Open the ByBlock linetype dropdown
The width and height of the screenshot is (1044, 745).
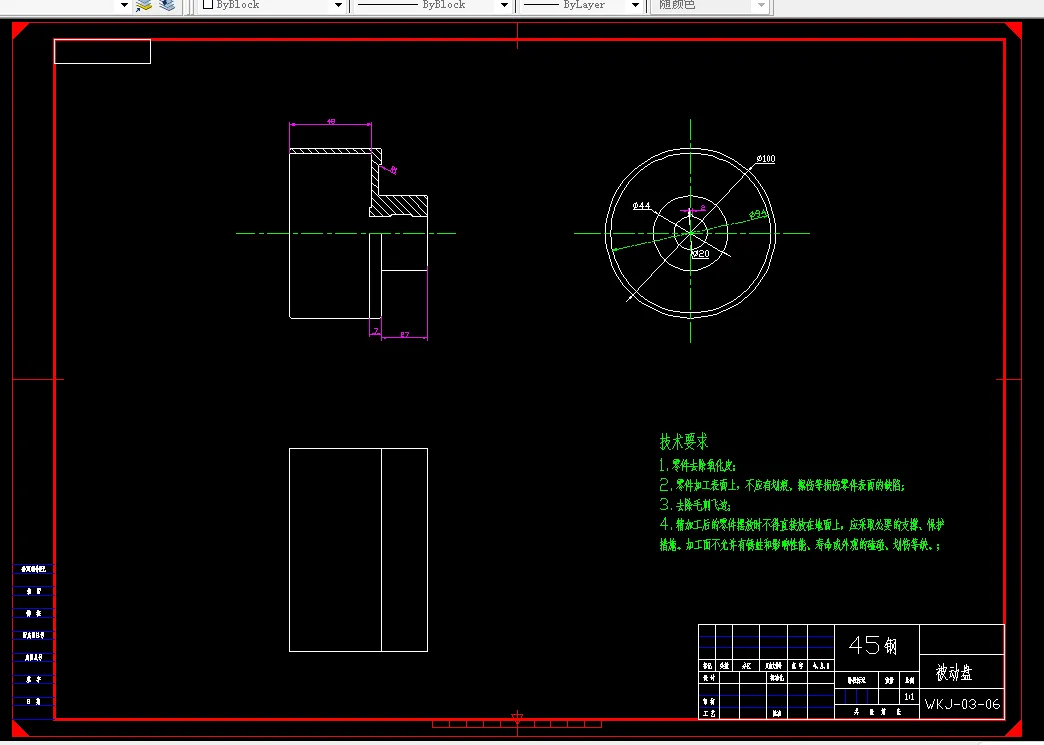click(x=504, y=5)
